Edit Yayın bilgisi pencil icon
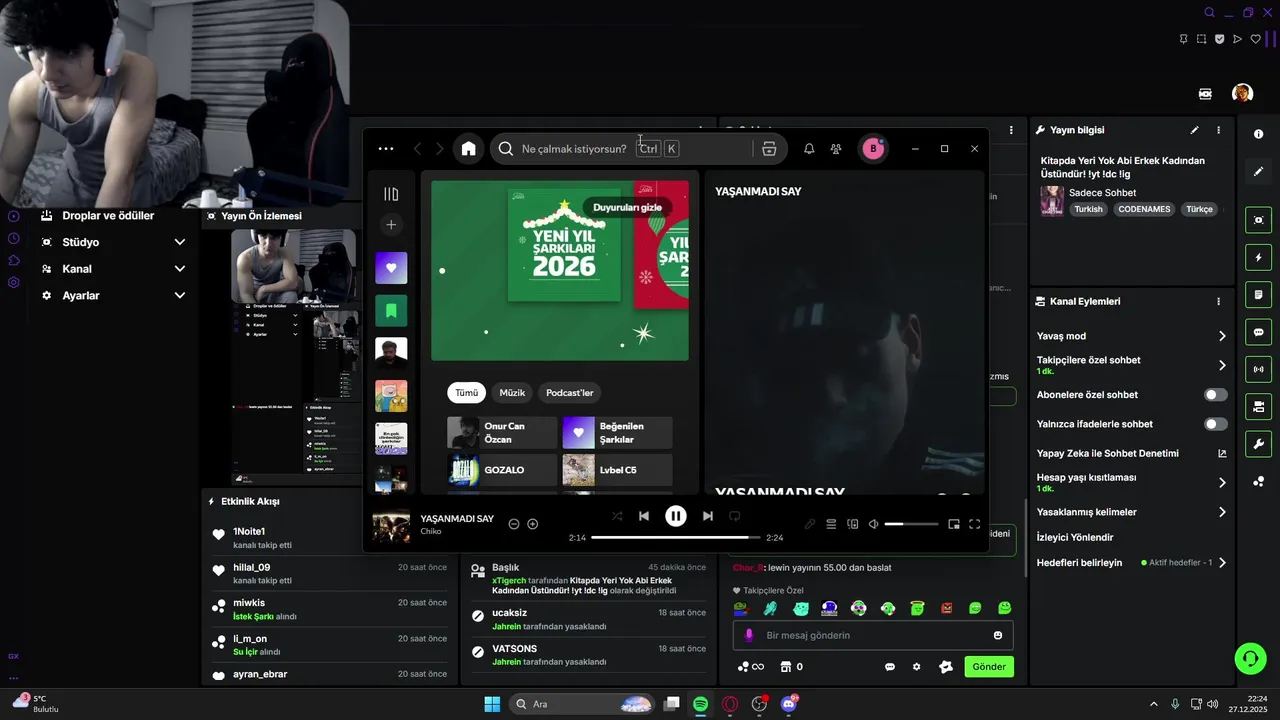Image resolution: width=1280 pixels, height=720 pixels. tap(1194, 130)
